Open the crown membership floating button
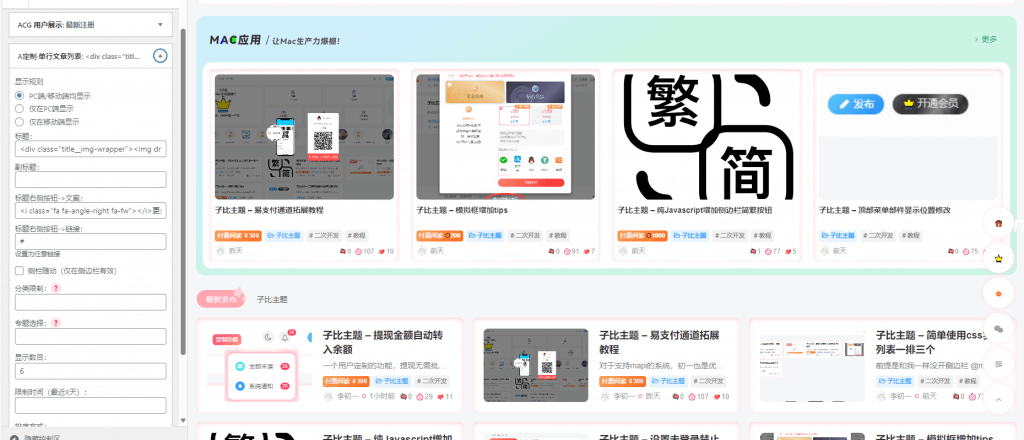 pos(998,259)
